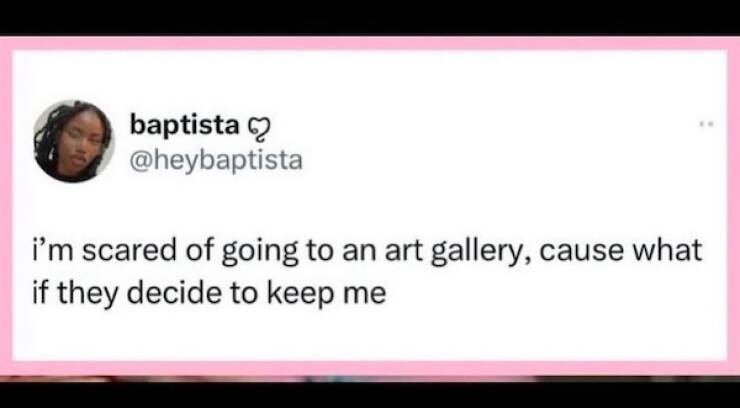The height and width of the screenshot is (408, 740).
Task: Click empty white space right of the username
Action: click(x=480, y=140)
